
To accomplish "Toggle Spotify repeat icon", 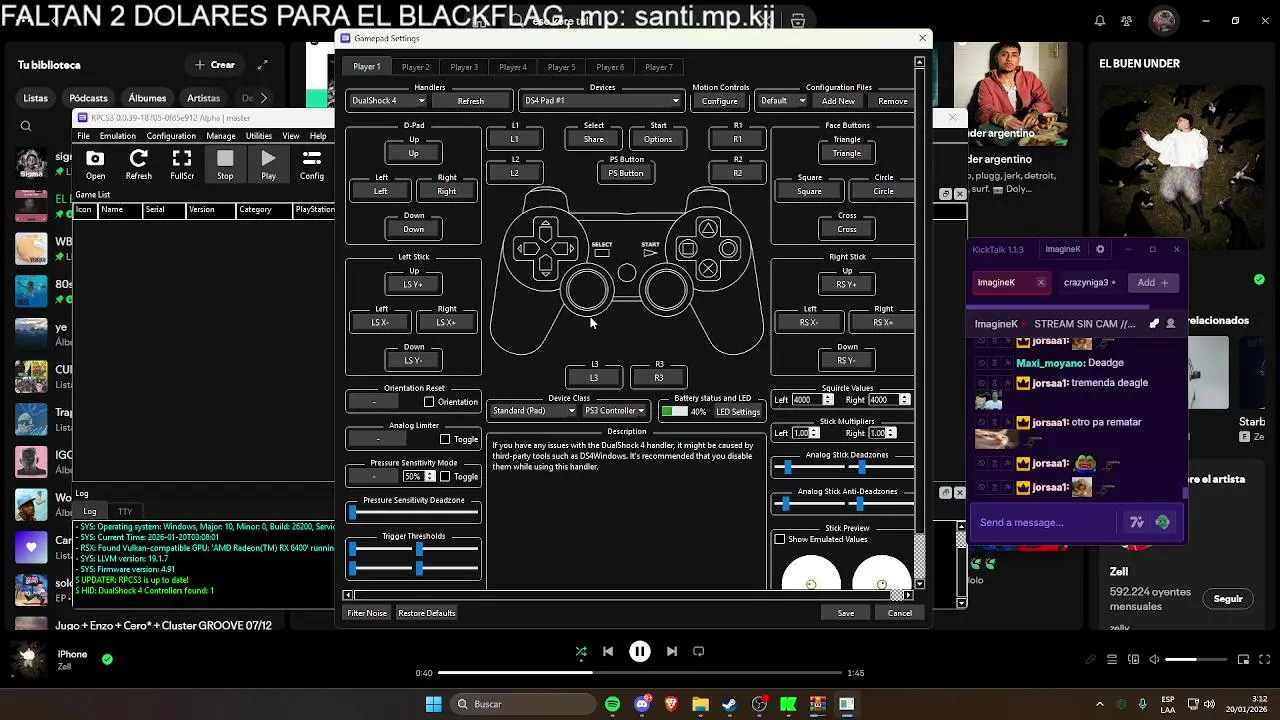I will 699,651.
